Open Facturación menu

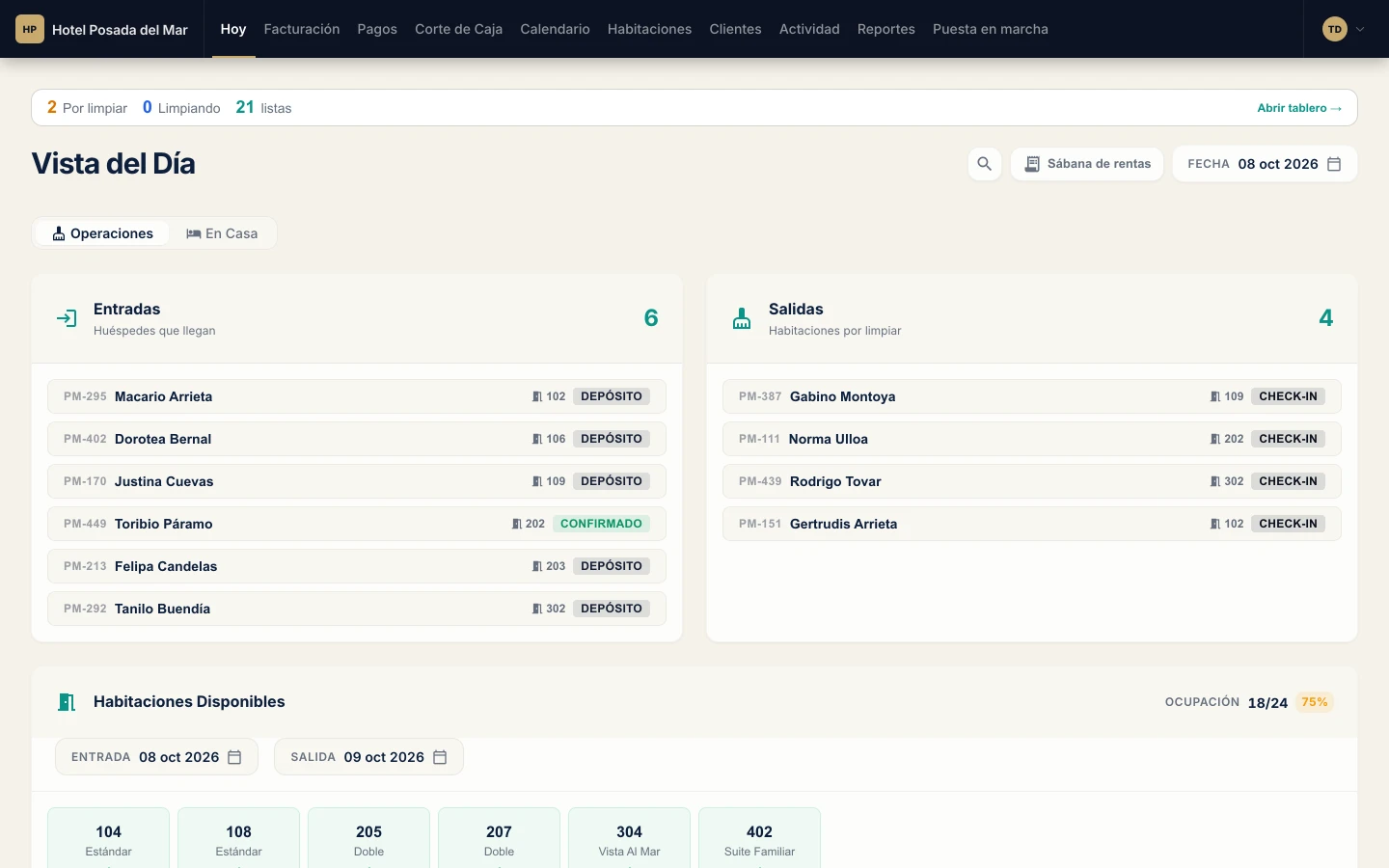coord(302,29)
